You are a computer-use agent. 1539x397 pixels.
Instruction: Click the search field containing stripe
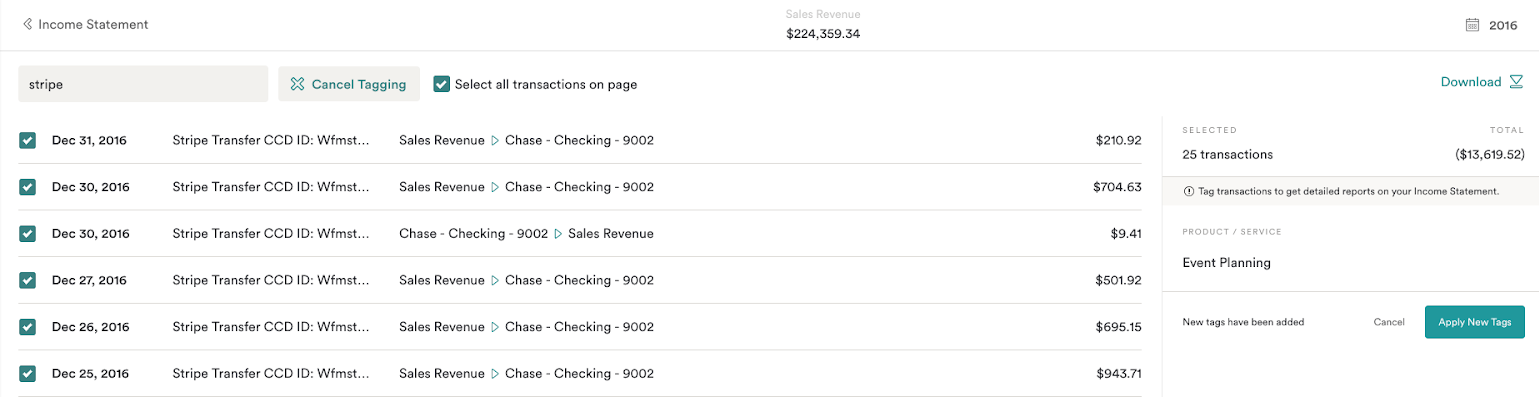pyautogui.click(x=143, y=84)
